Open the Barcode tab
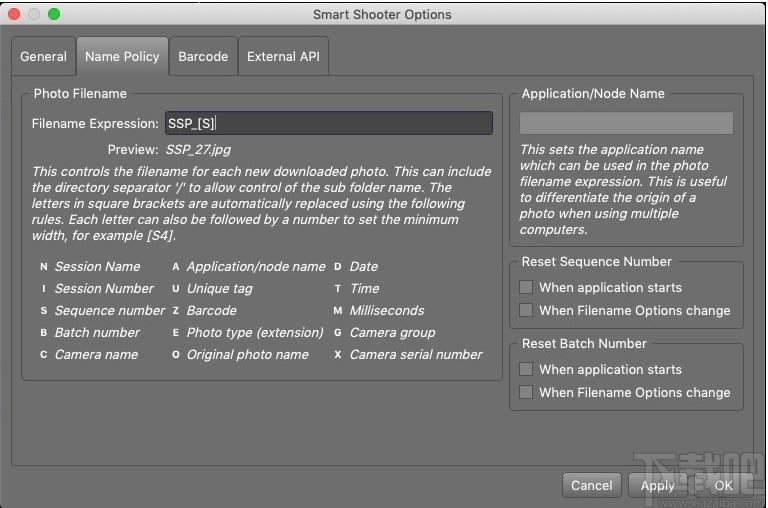The width and height of the screenshot is (768, 508). pyautogui.click(x=203, y=56)
